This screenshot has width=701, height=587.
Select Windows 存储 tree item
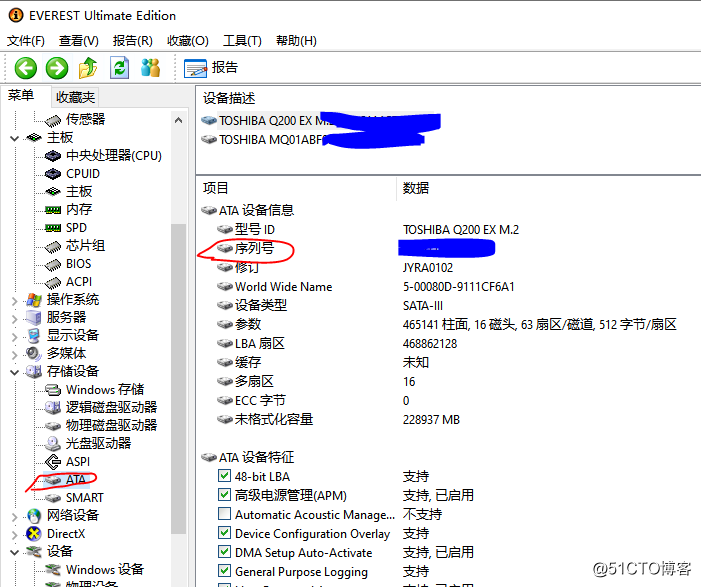coord(105,389)
